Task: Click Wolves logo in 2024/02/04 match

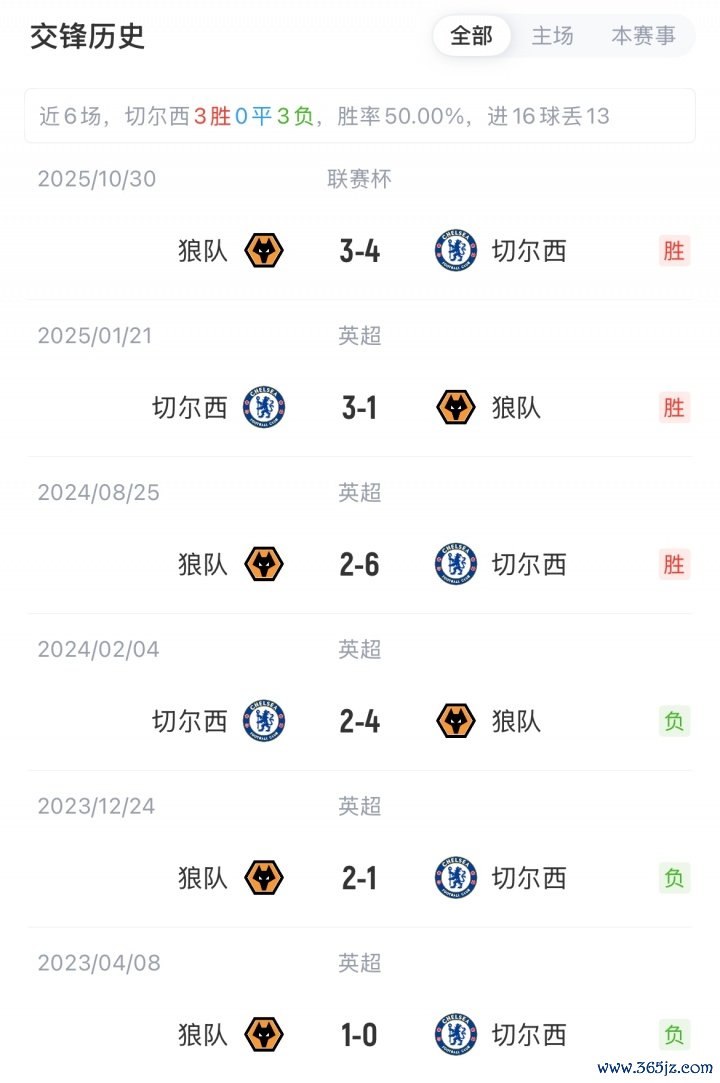Action: point(456,721)
